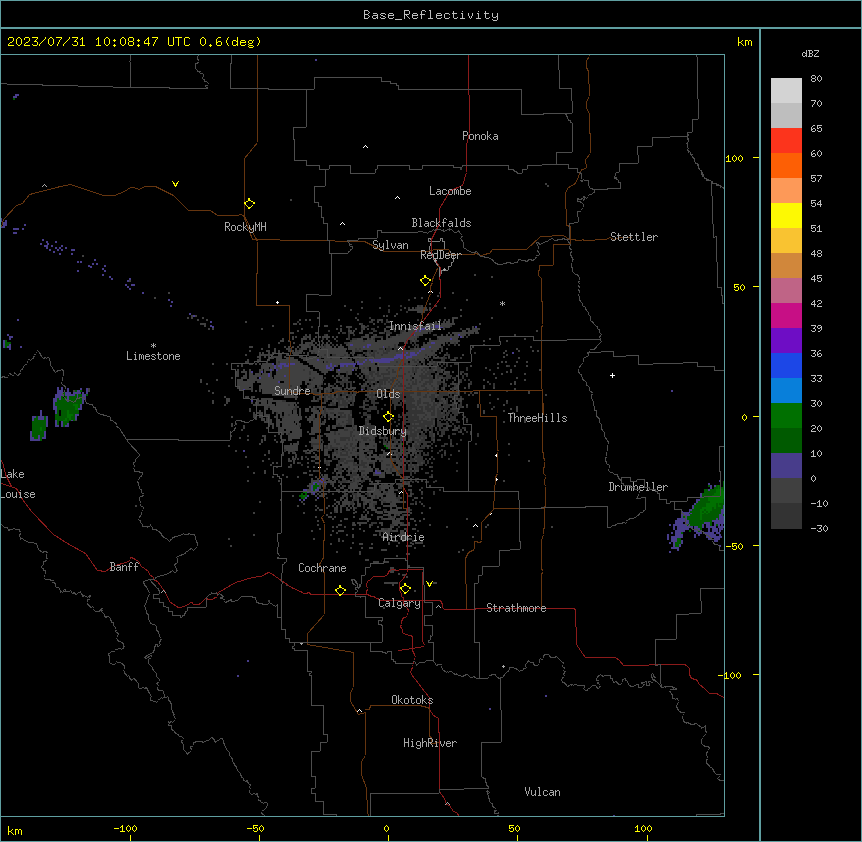Click the large green radar echo near Drumheller
This screenshot has width=862, height=842.
point(705,509)
